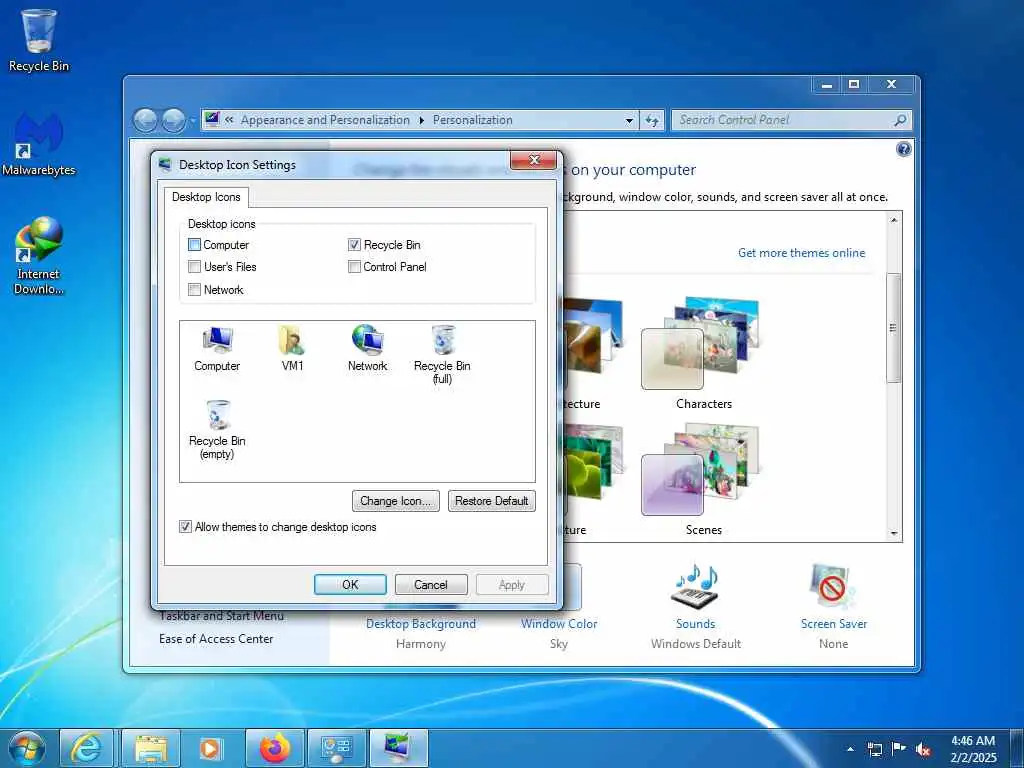The height and width of the screenshot is (768, 1024).
Task: Click the taskbar clock showing 4:46 AM
Action: [x=973, y=749]
